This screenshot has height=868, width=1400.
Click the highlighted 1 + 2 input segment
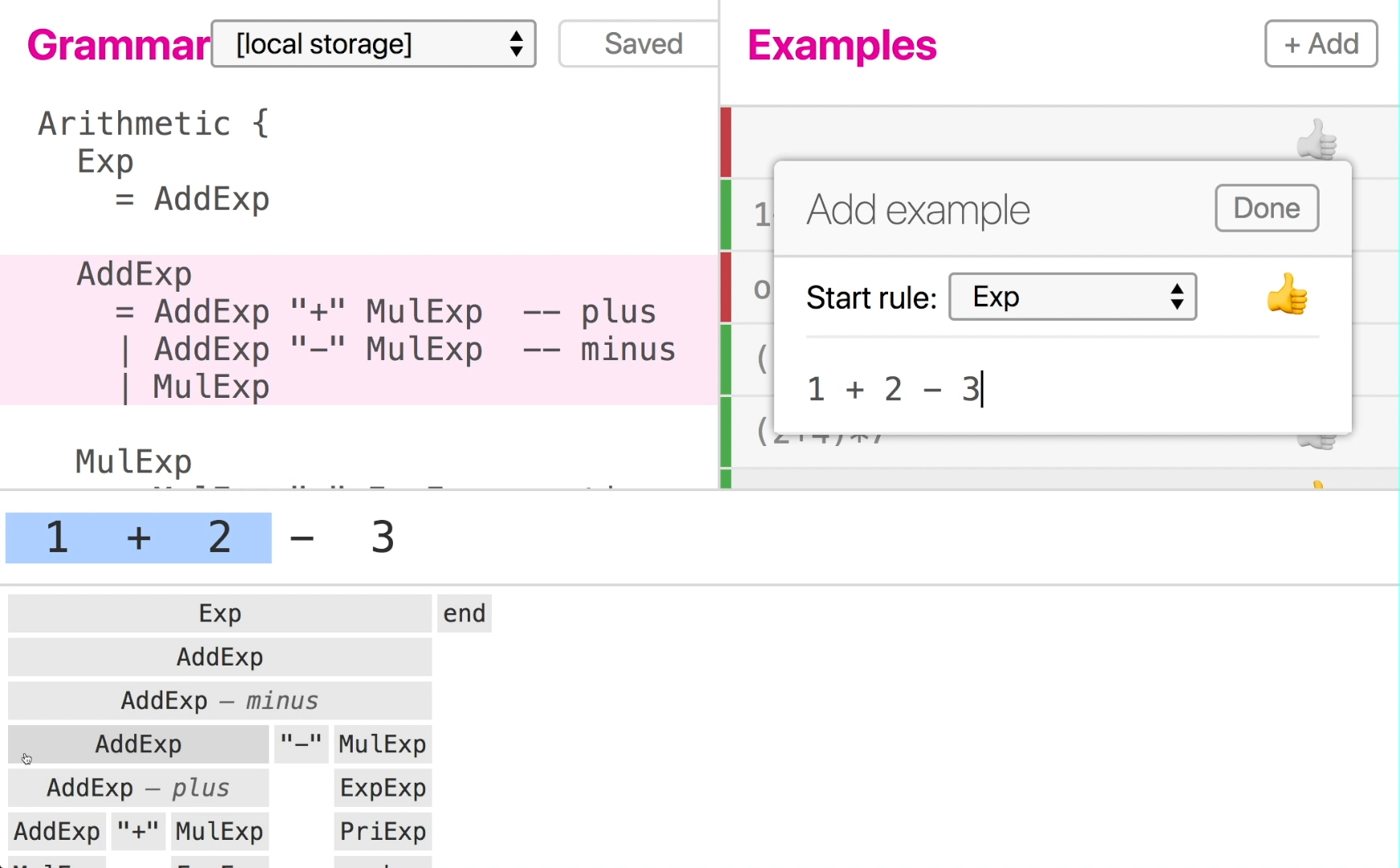point(138,538)
